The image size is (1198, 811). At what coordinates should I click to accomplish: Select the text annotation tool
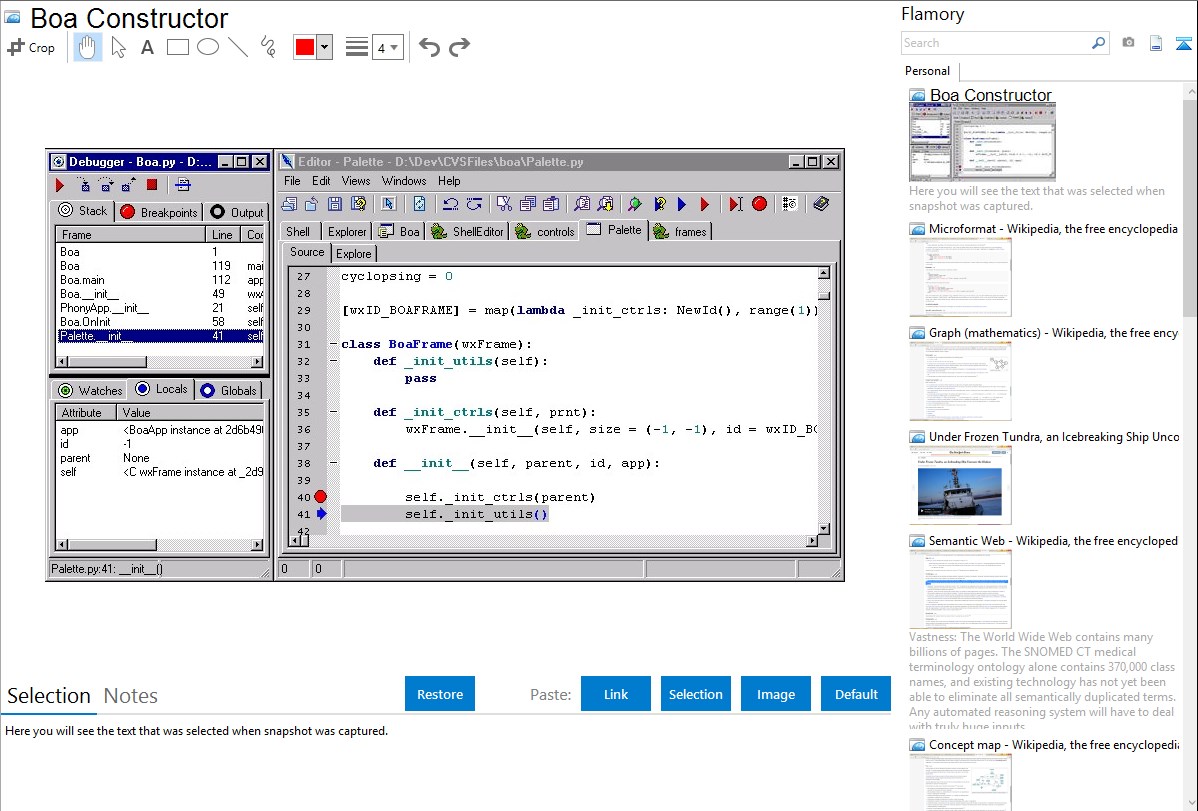click(x=147, y=47)
